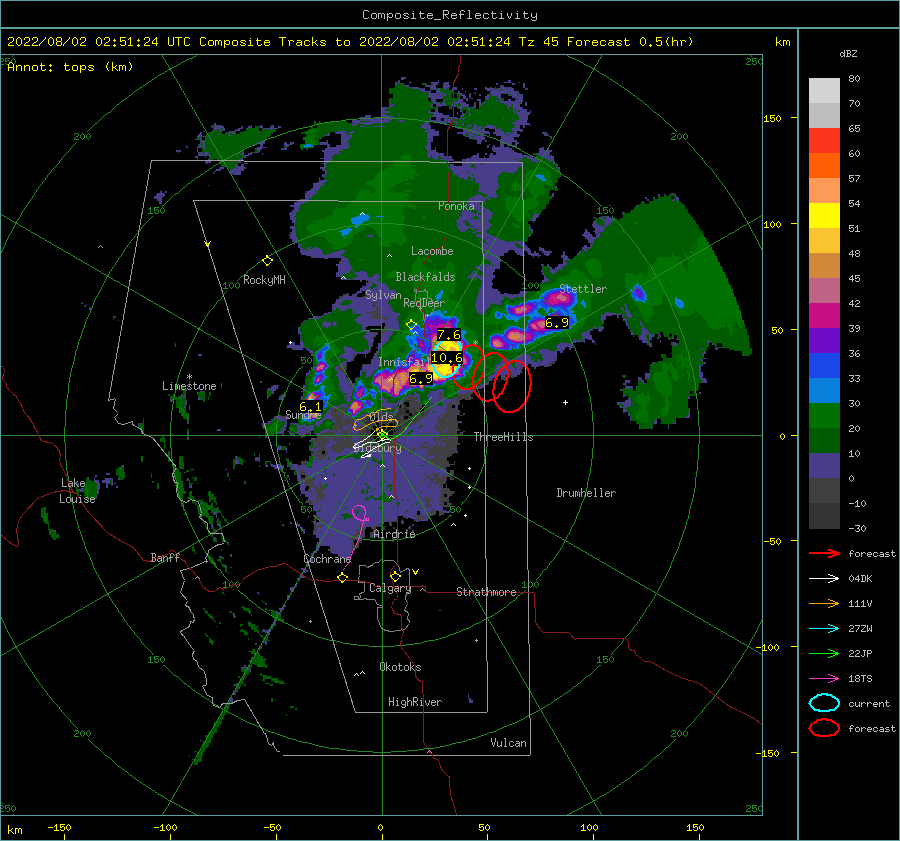900x841 pixels.
Task: Click the 6.1 storm top label near Sundre
Action: (x=311, y=406)
